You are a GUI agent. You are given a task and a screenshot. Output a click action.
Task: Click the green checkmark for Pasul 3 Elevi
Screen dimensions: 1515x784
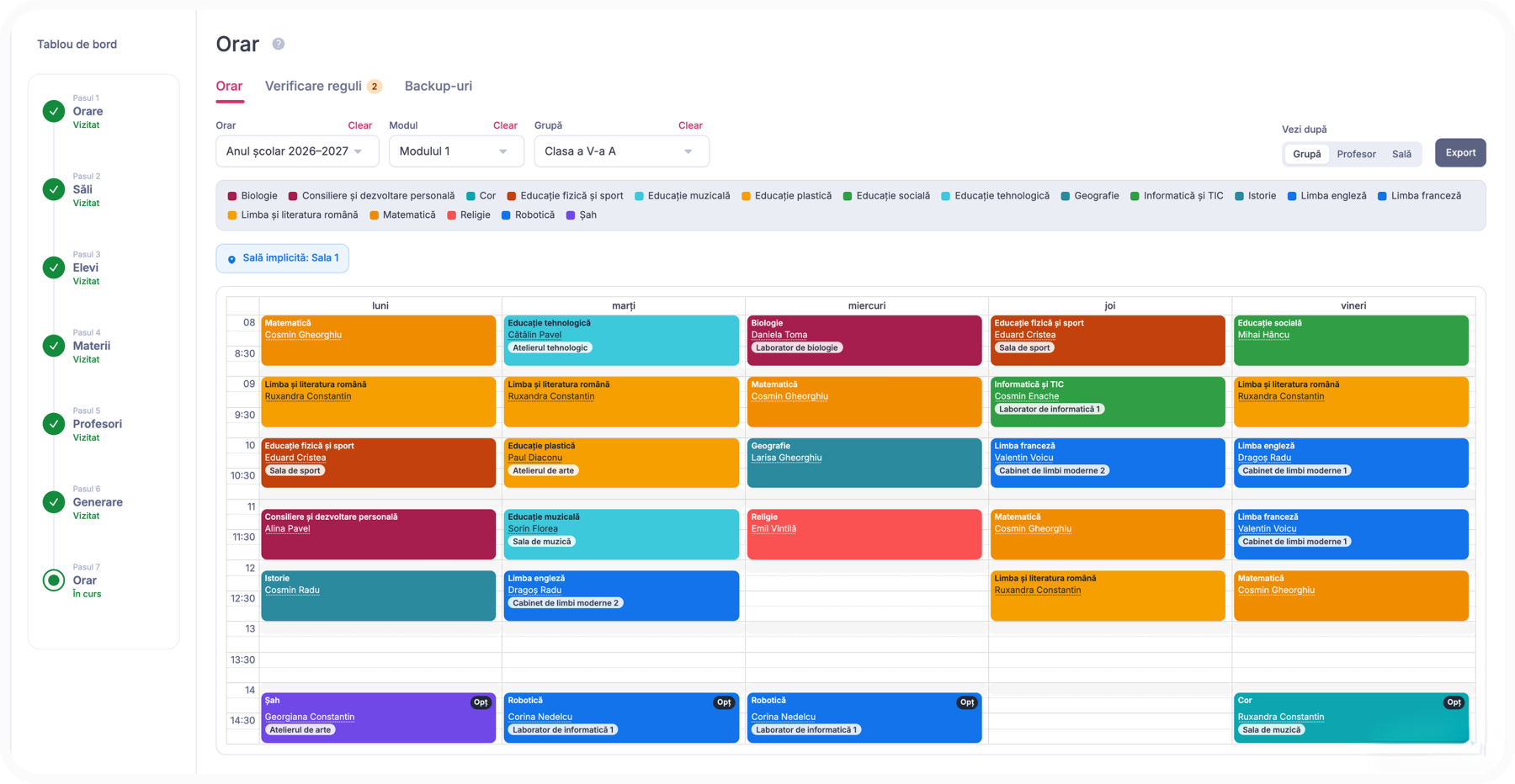[54, 268]
